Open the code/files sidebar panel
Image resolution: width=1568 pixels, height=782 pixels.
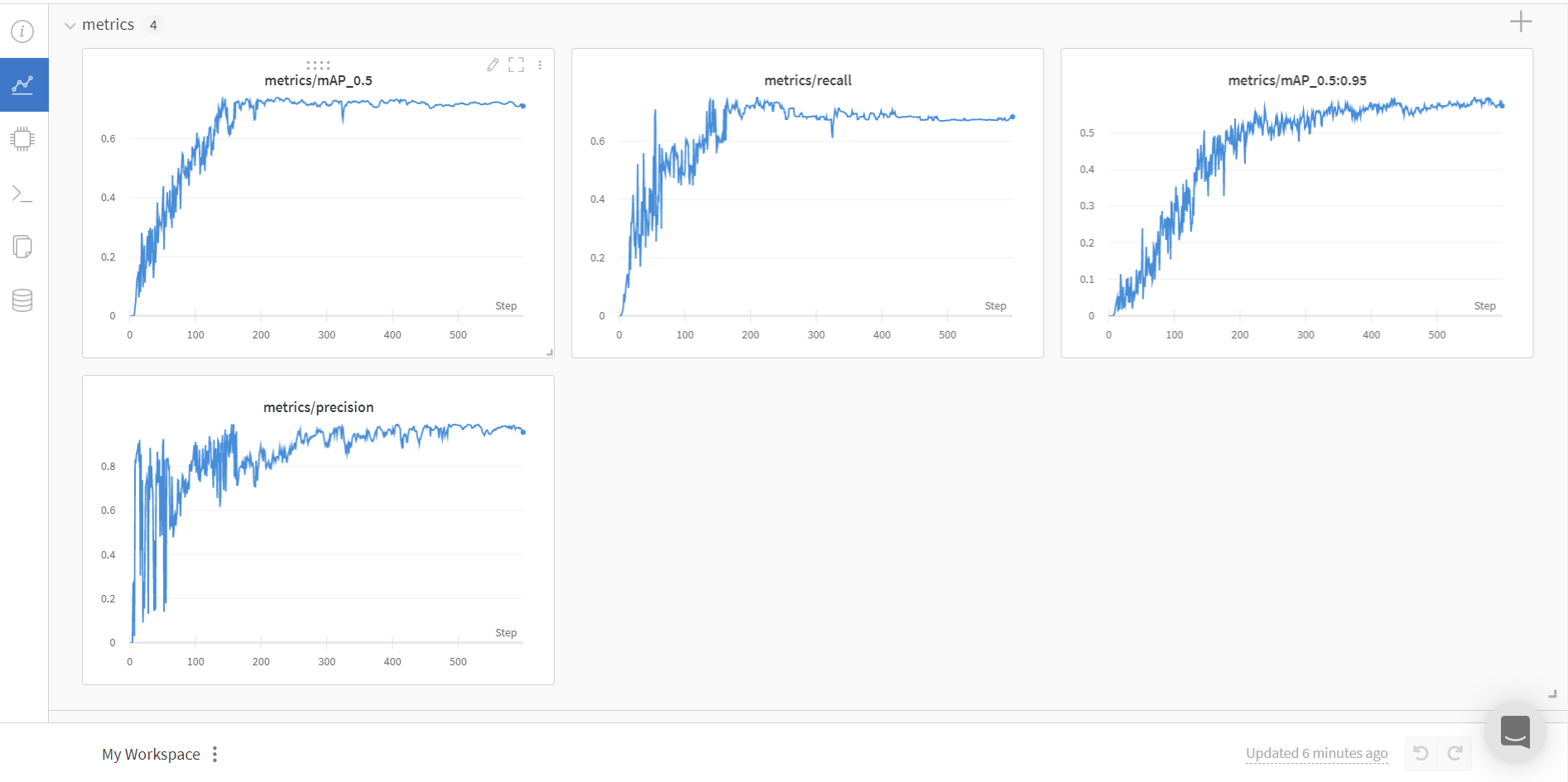click(x=22, y=246)
